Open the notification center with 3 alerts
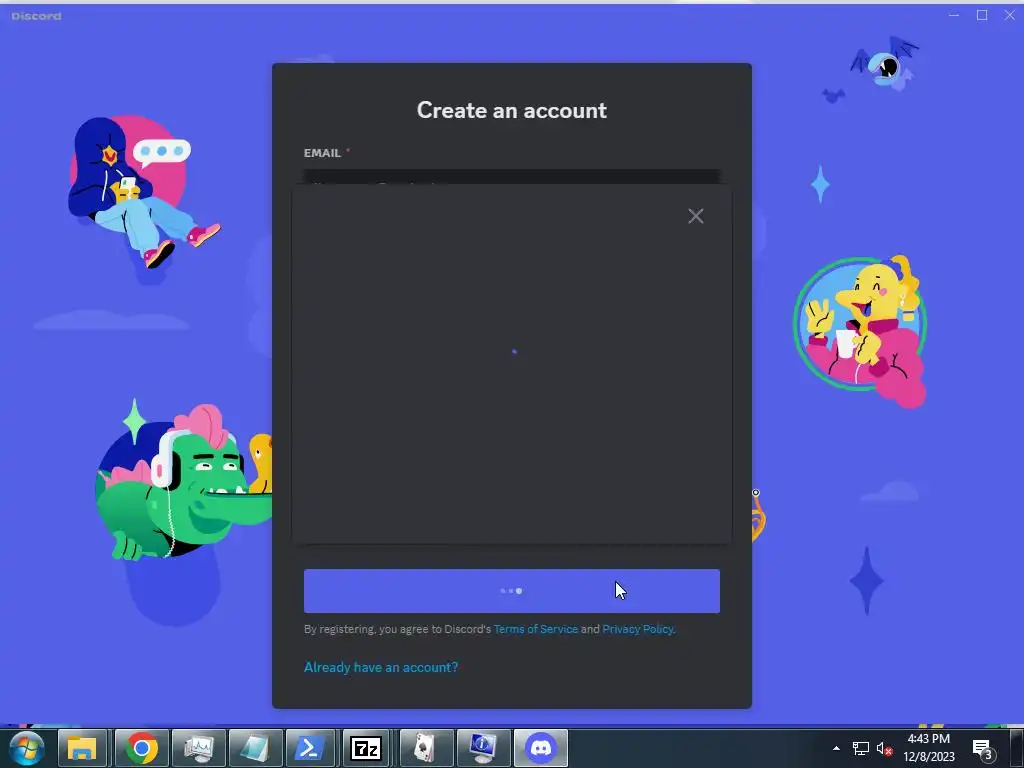 coord(983,750)
